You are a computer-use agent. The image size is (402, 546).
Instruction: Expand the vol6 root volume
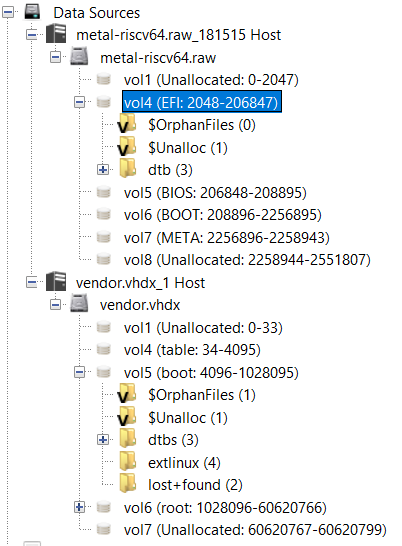coord(79,507)
